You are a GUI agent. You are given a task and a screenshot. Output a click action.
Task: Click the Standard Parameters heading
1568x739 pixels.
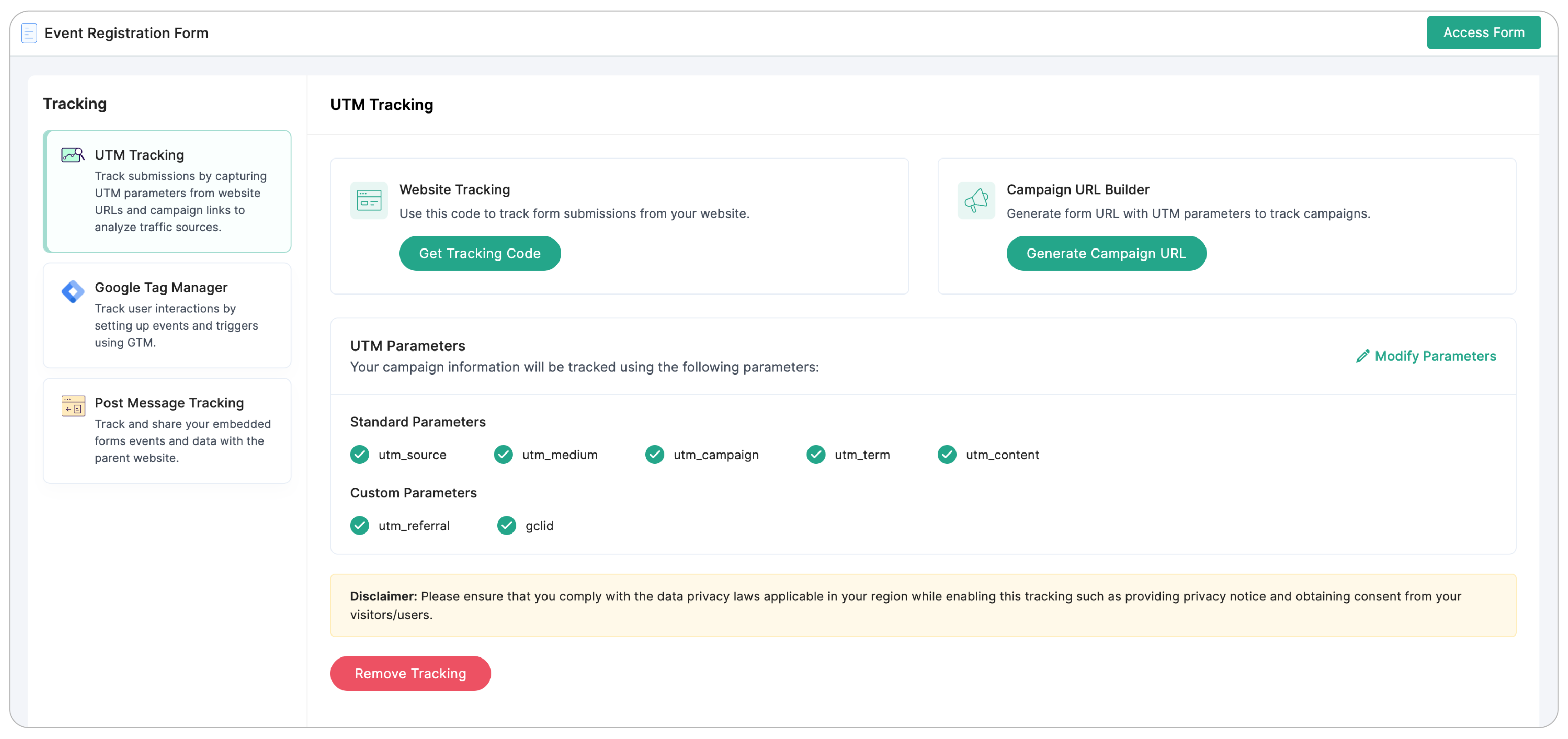click(418, 422)
